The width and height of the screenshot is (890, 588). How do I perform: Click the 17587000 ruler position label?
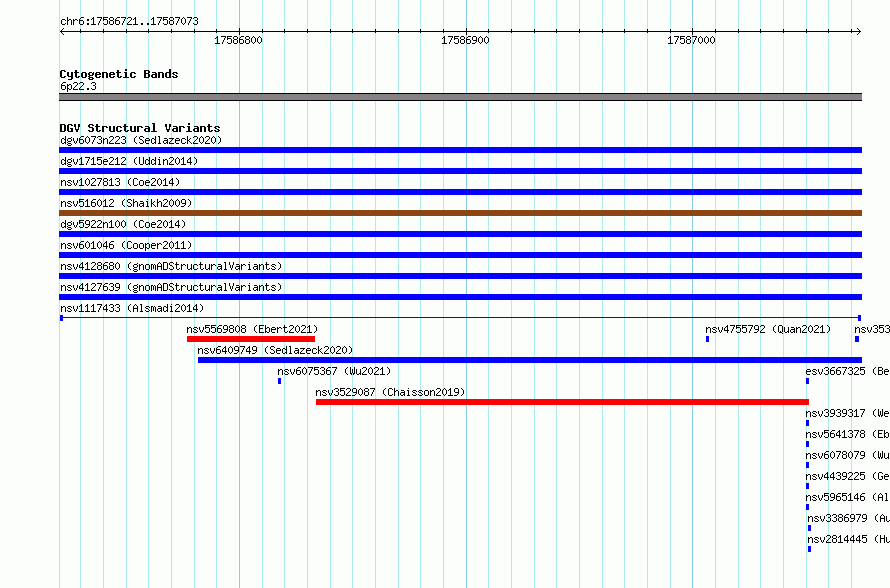coord(691,40)
